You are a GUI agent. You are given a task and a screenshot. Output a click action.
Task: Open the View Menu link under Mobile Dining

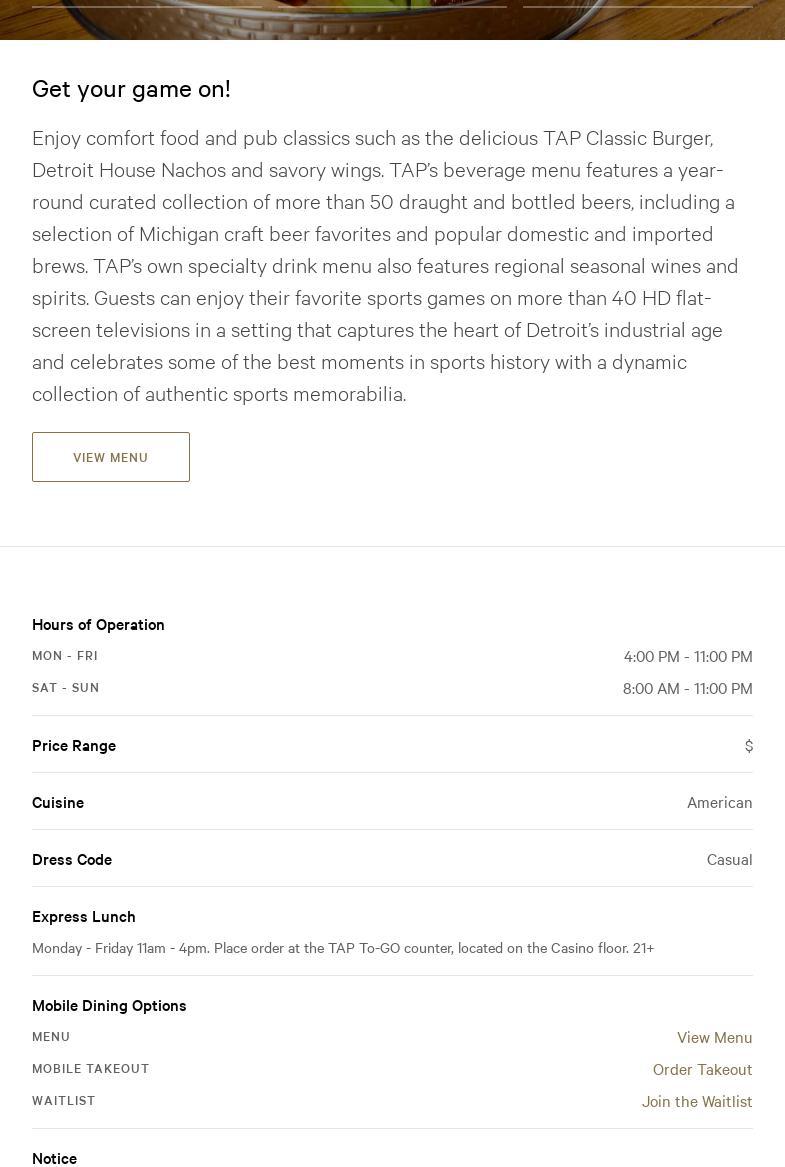714,1037
